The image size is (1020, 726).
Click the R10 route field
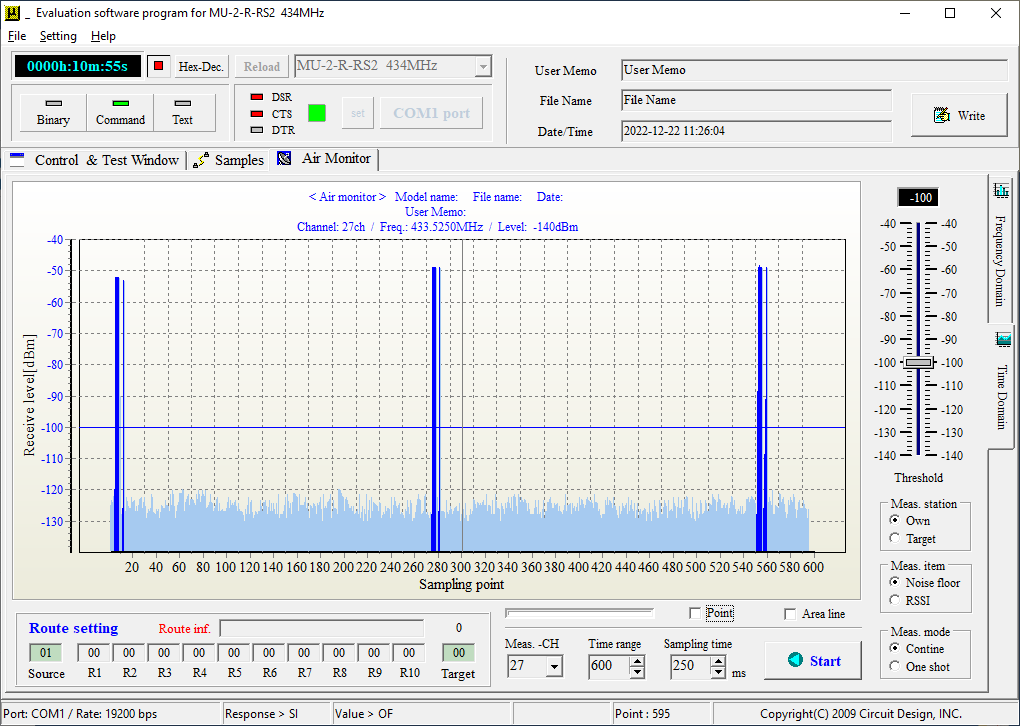tap(409, 652)
